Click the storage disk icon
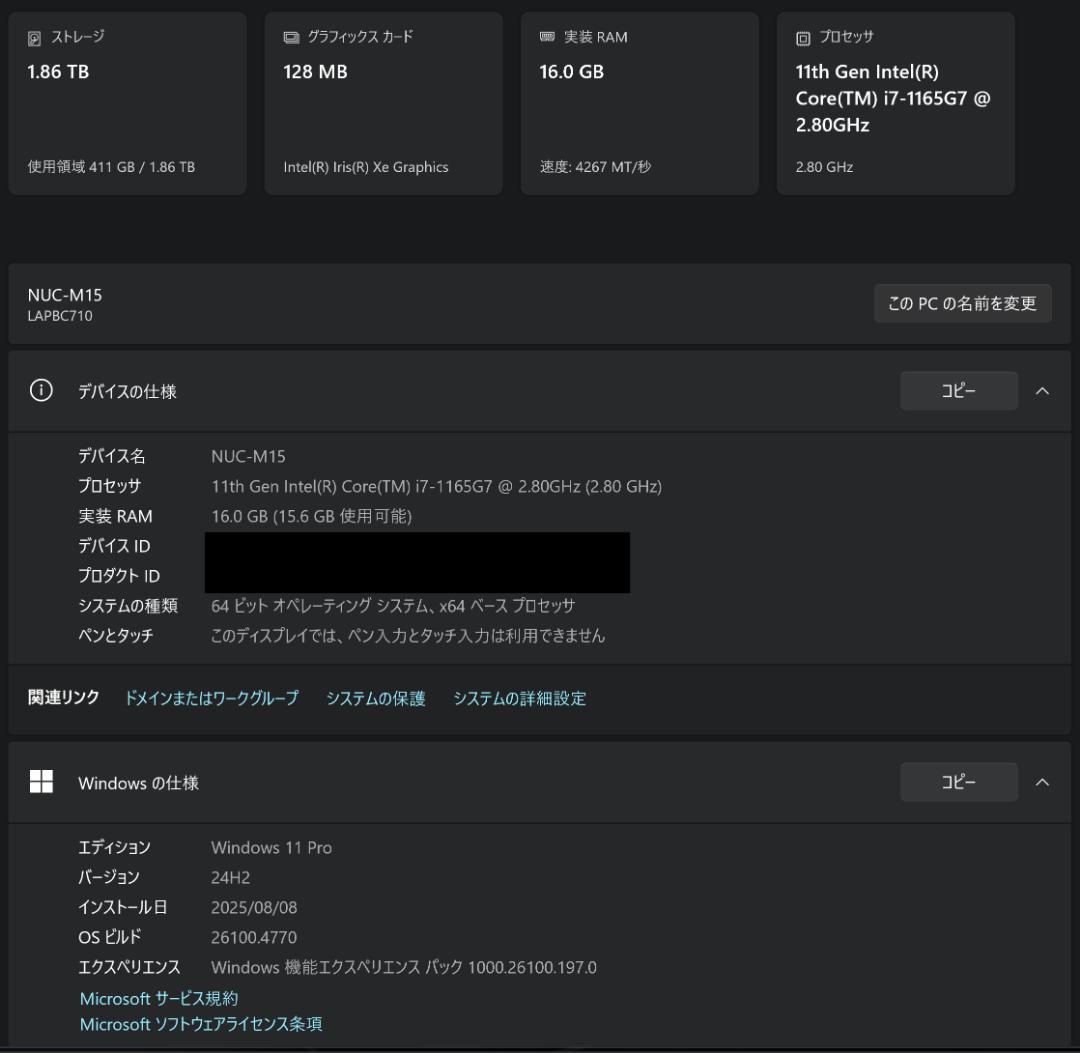This screenshot has width=1080, height=1053. pos(34,39)
